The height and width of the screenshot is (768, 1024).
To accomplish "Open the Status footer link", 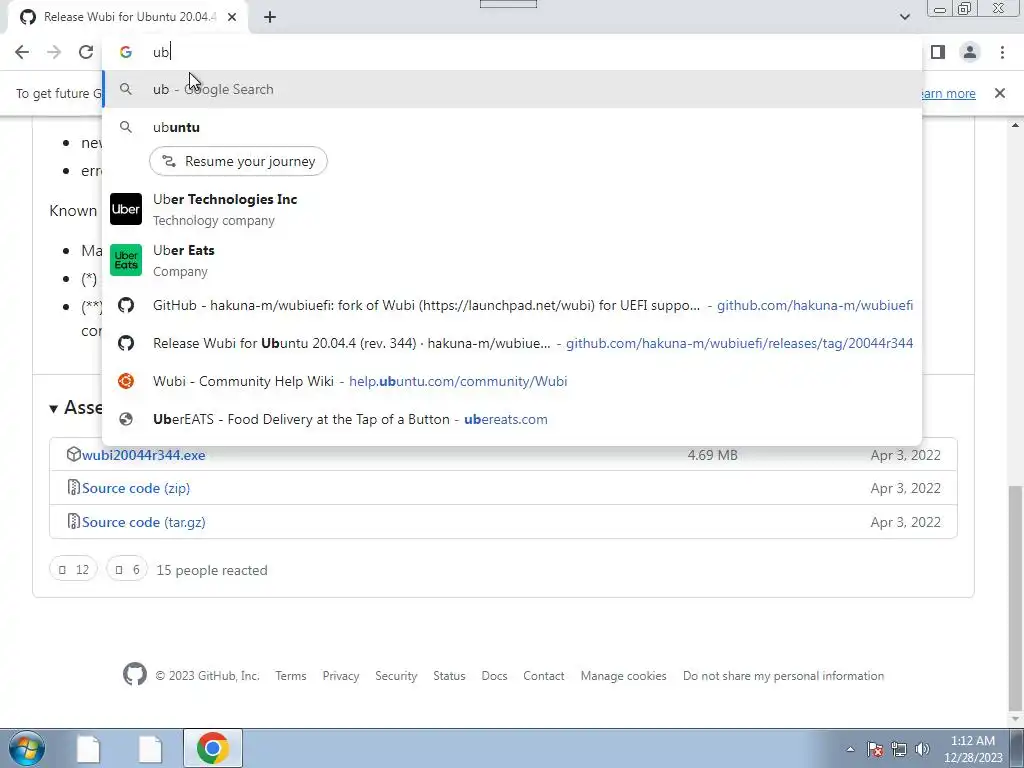I will tap(449, 676).
